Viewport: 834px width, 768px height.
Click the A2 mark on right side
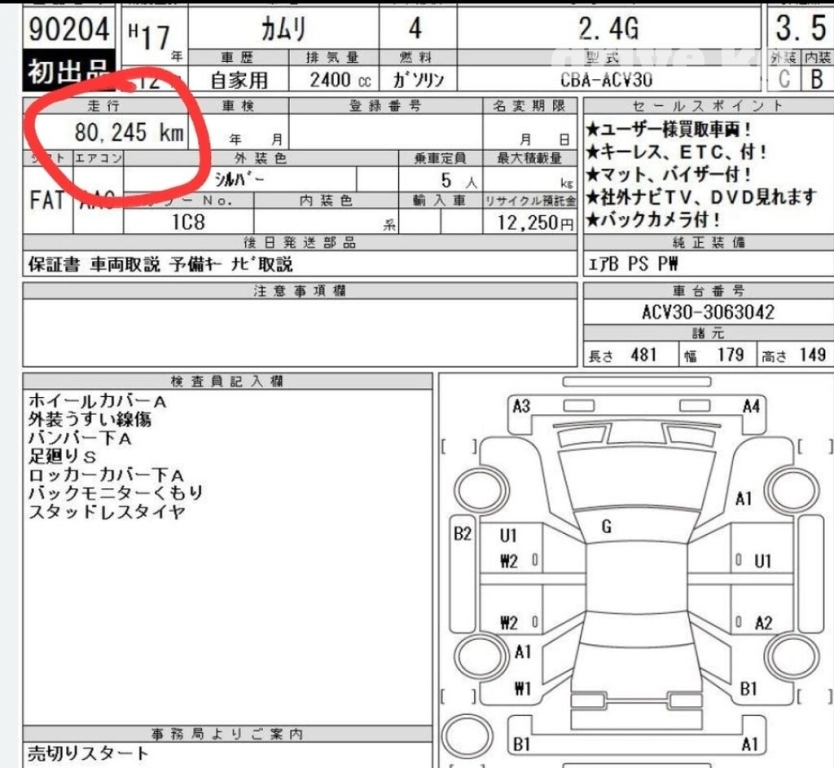pyautogui.click(x=764, y=623)
